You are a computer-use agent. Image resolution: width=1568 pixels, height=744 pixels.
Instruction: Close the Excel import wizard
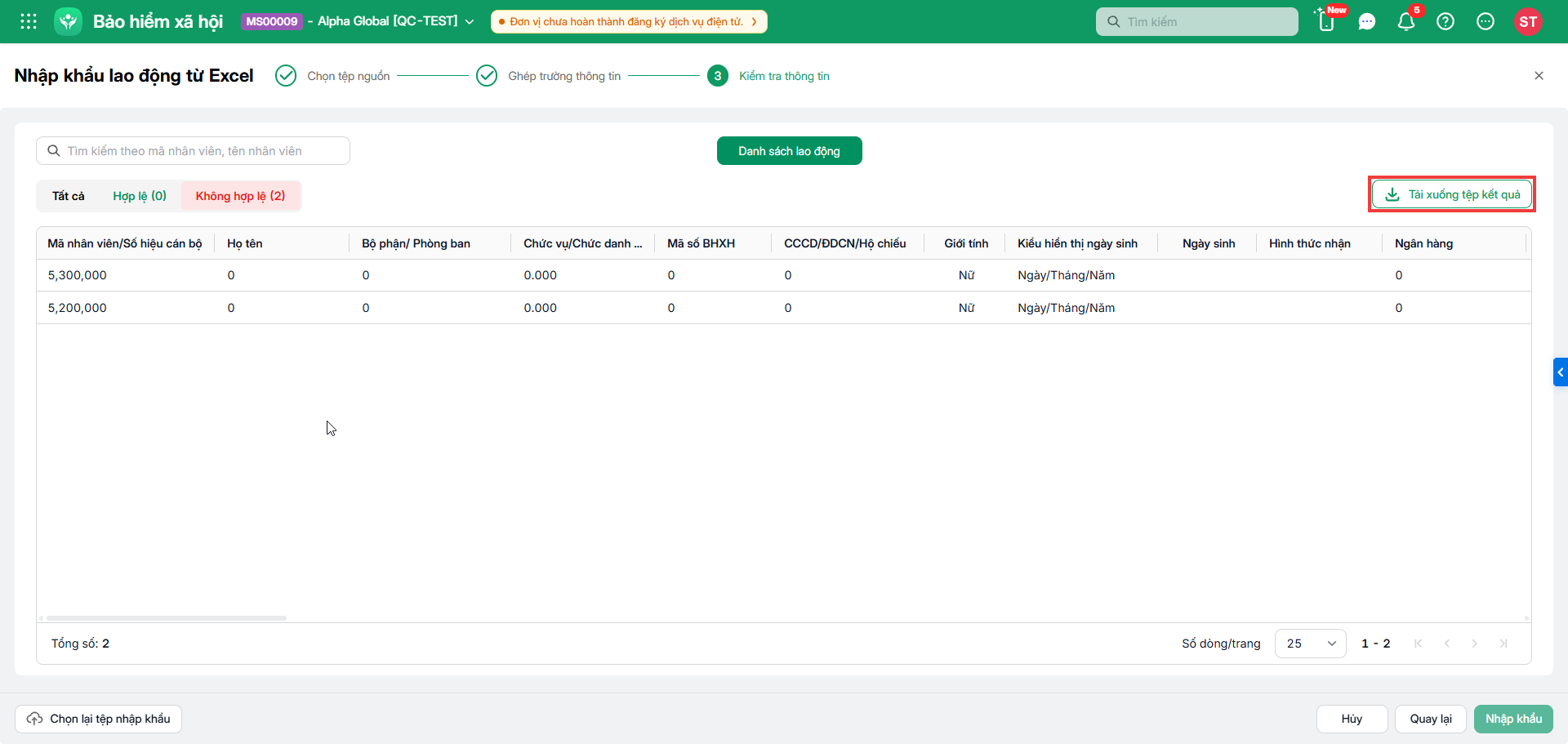1539,76
